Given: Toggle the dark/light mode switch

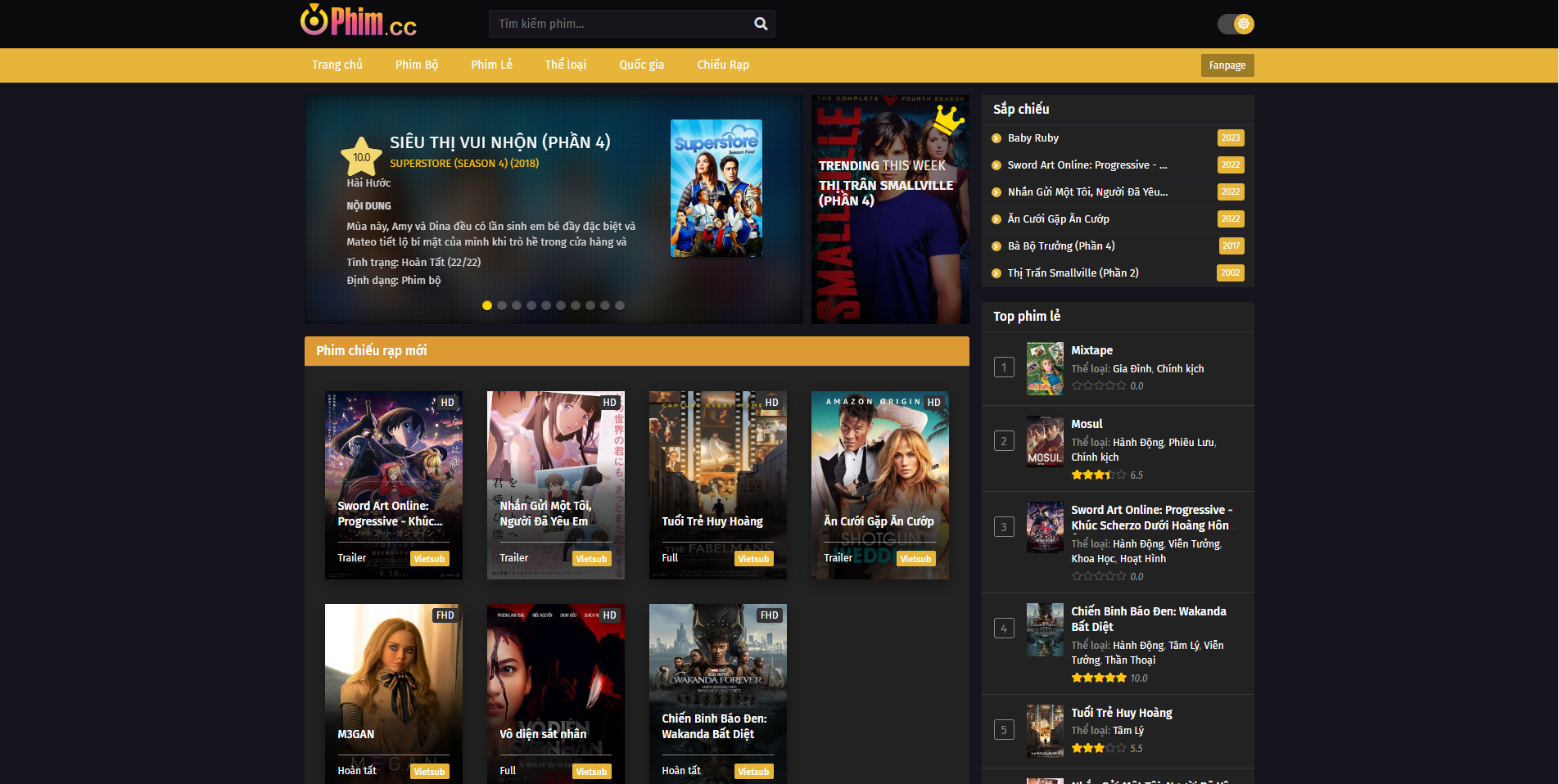Looking at the screenshot, I should pyautogui.click(x=1236, y=24).
